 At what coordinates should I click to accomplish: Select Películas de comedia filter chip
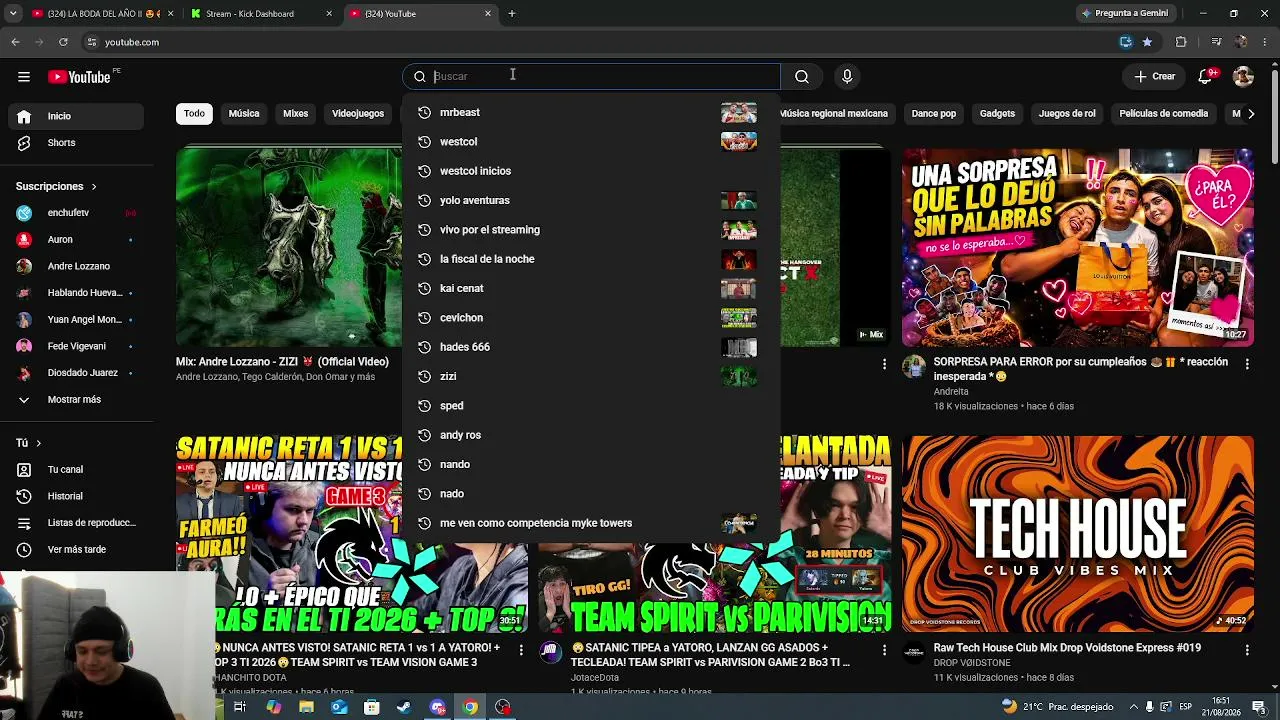pos(1164,114)
